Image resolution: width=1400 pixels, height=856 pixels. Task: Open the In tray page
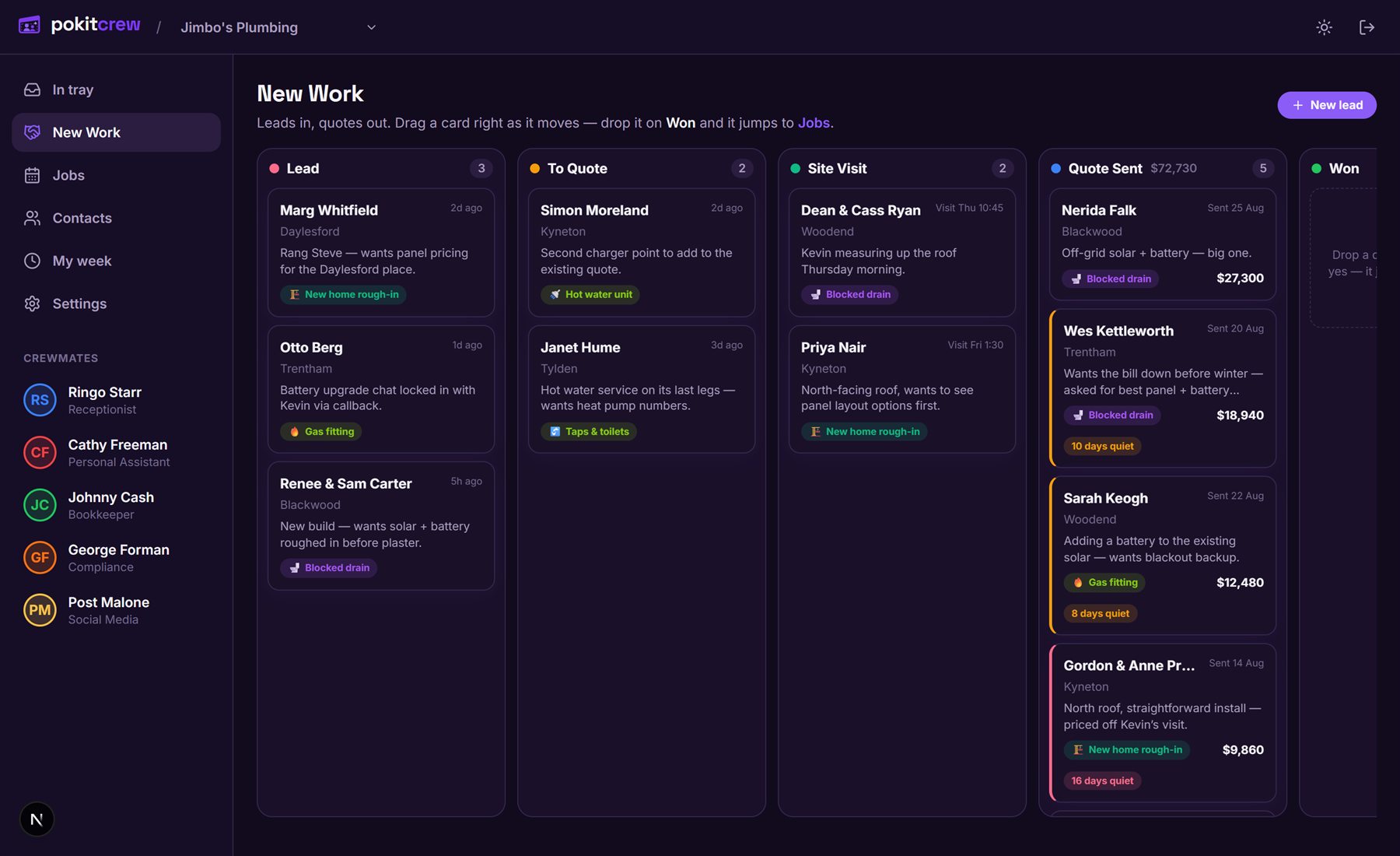[x=116, y=89]
